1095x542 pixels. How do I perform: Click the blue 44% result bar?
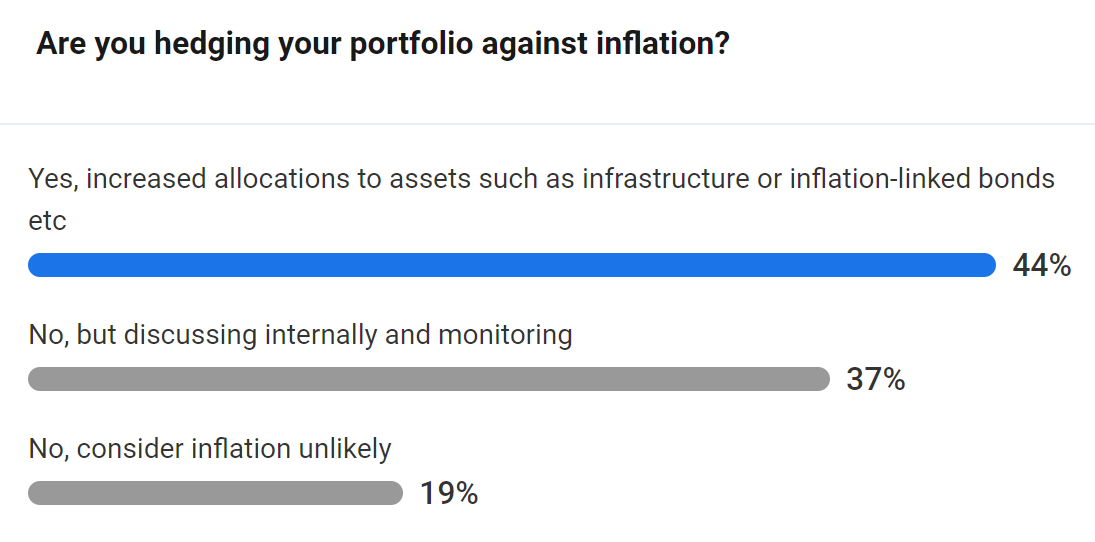(x=512, y=265)
